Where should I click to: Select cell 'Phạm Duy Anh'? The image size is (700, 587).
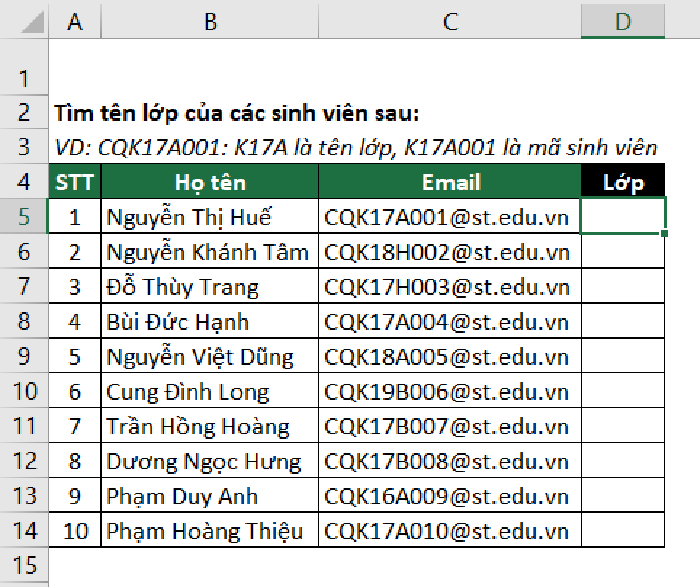210,495
